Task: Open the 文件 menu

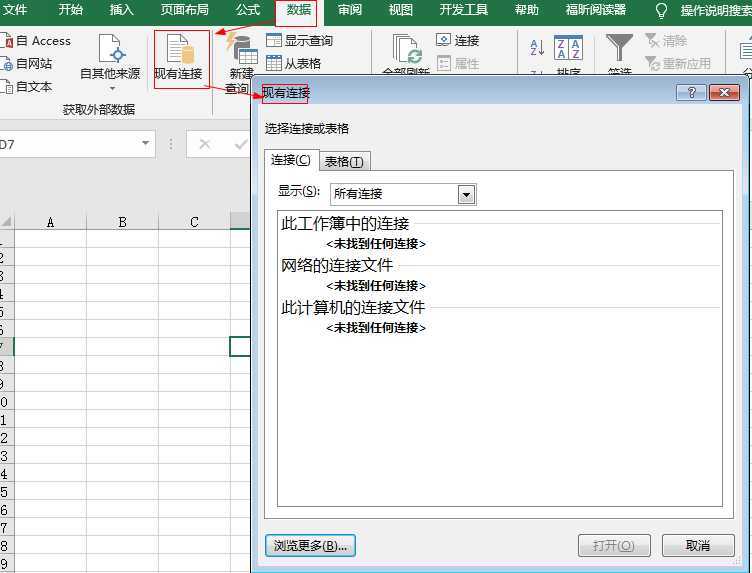Action: click(x=15, y=10)
